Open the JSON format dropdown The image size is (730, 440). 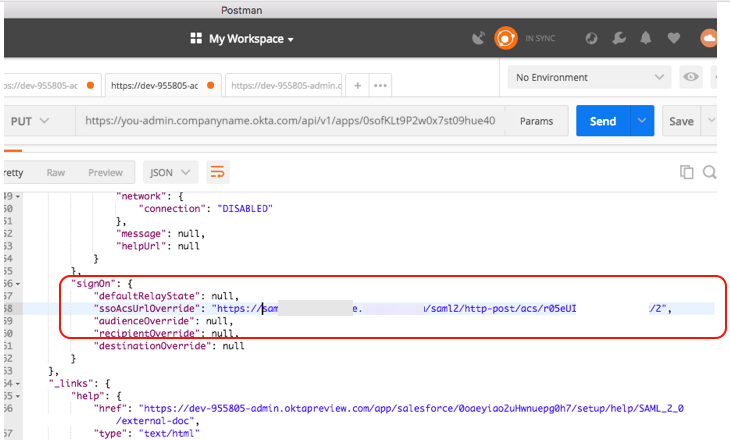pos(170,173)
